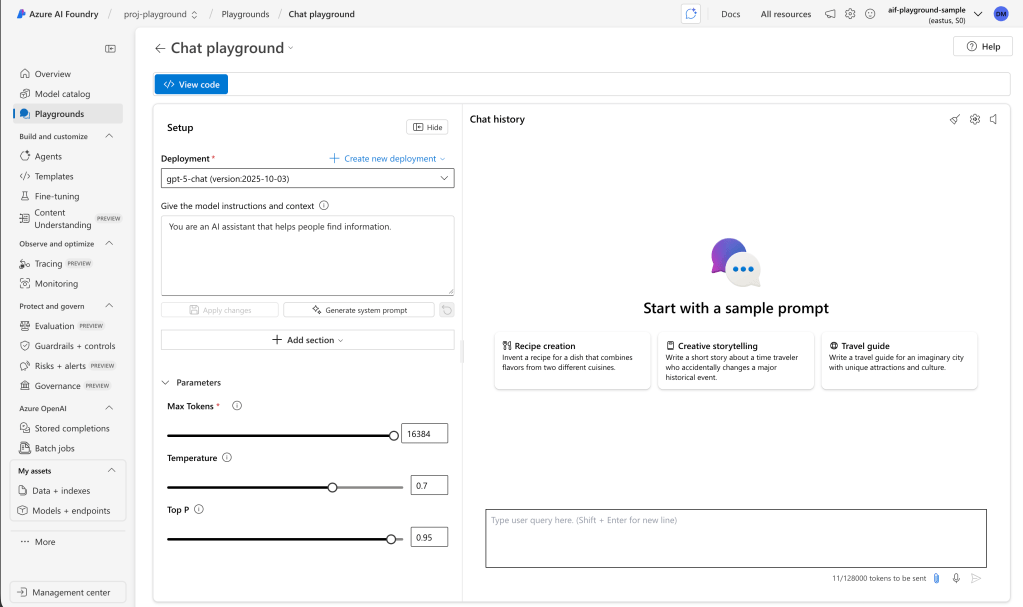
Task: Select Model catalog in the sidebar
Action: coord(58,94)
